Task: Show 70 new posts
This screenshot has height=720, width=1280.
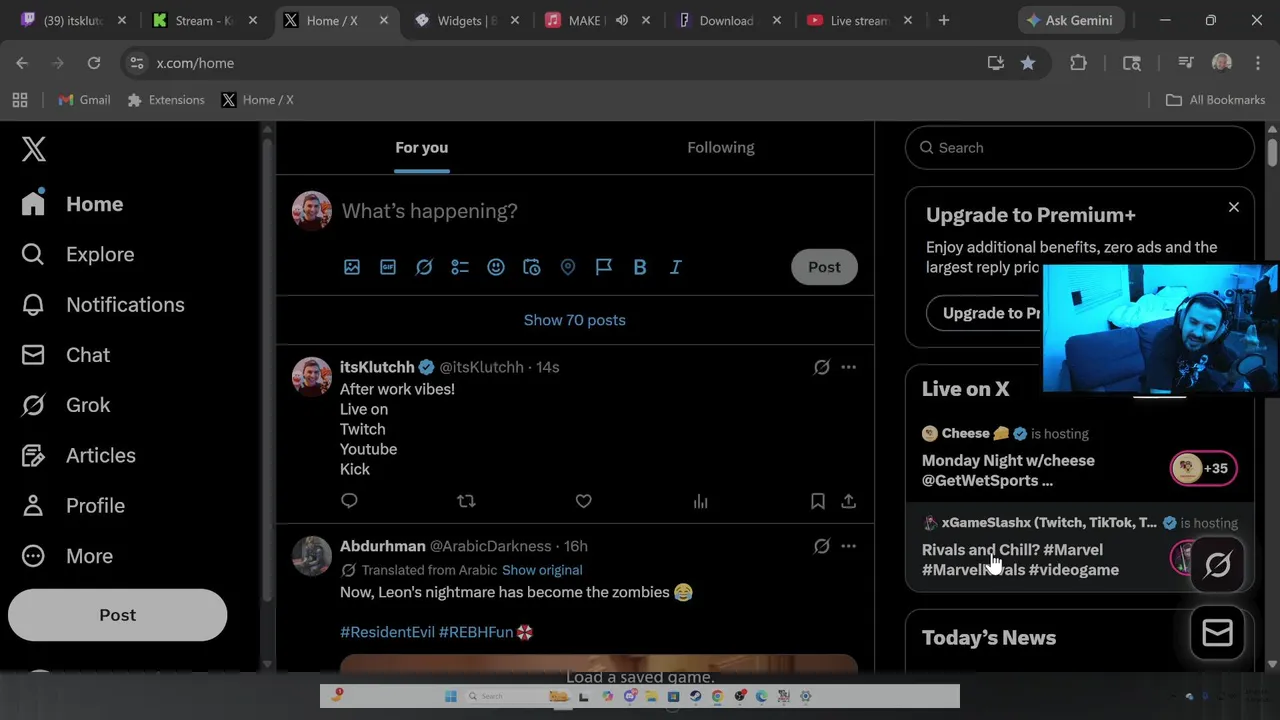Action: (575, 320)
